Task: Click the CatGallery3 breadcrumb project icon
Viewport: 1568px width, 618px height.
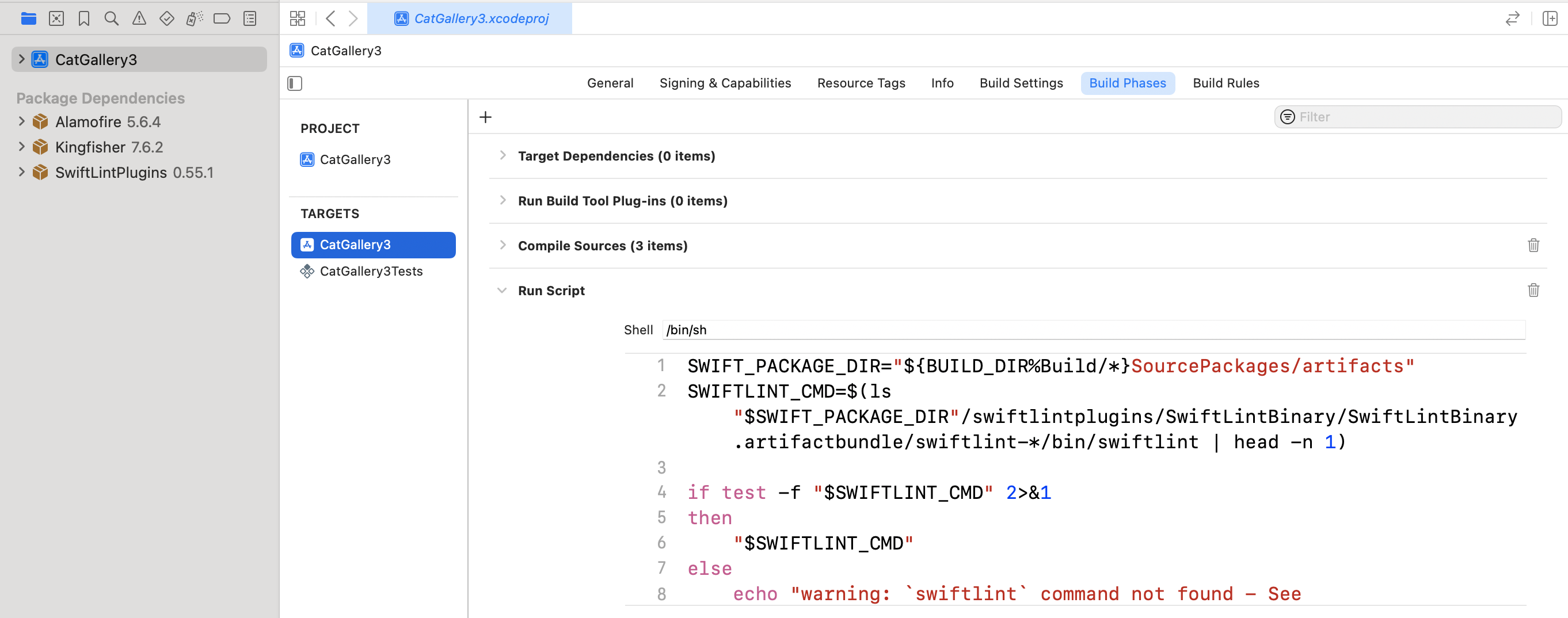Action: point(297,51)
